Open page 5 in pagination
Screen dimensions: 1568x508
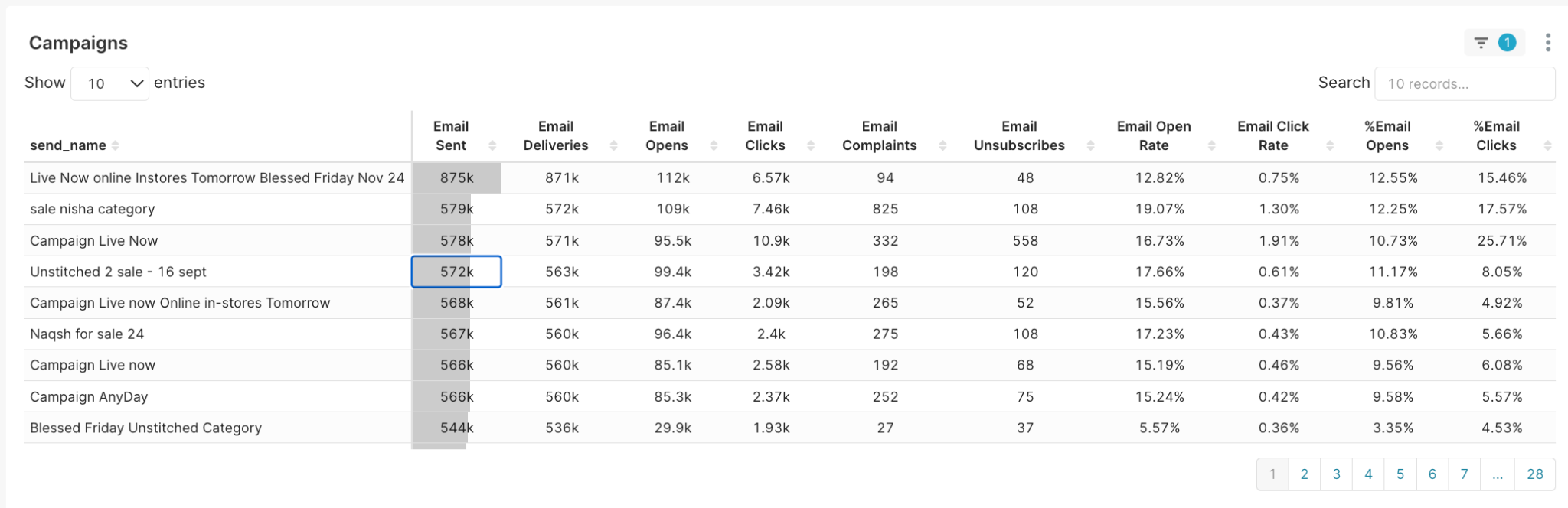pos(1400,474)
